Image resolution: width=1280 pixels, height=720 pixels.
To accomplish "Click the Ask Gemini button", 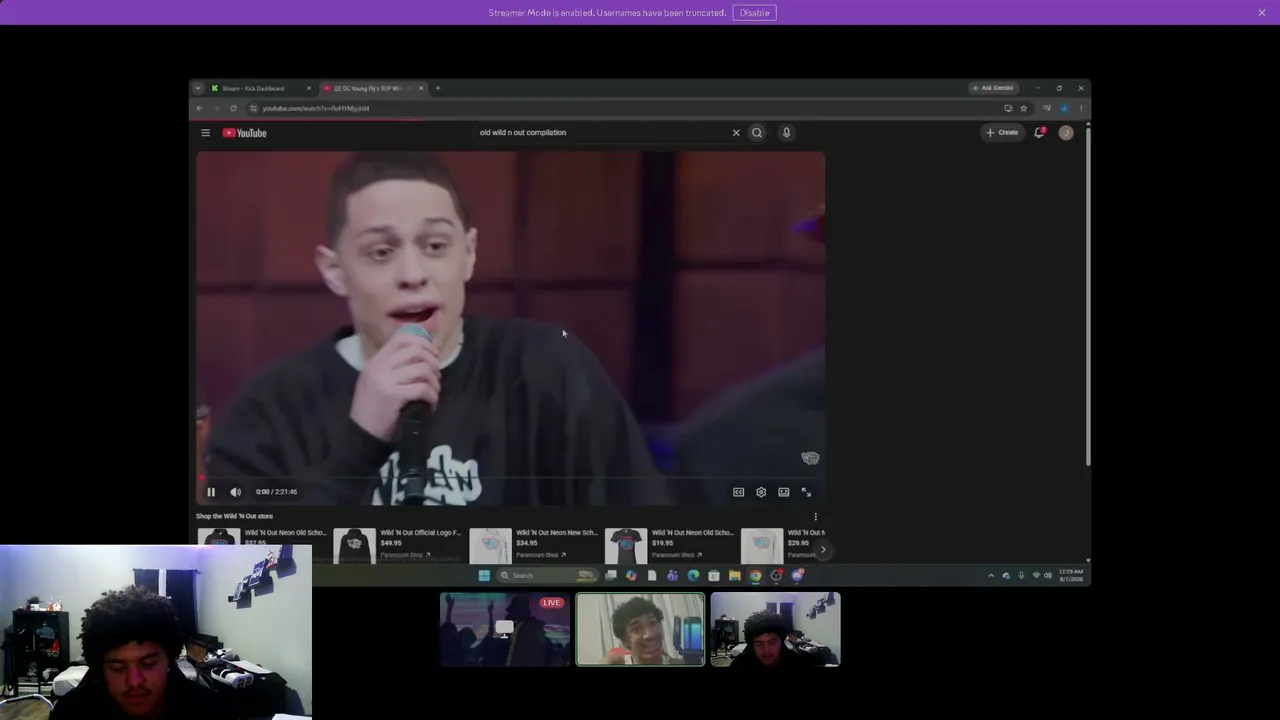I will [x=993, y=88].
